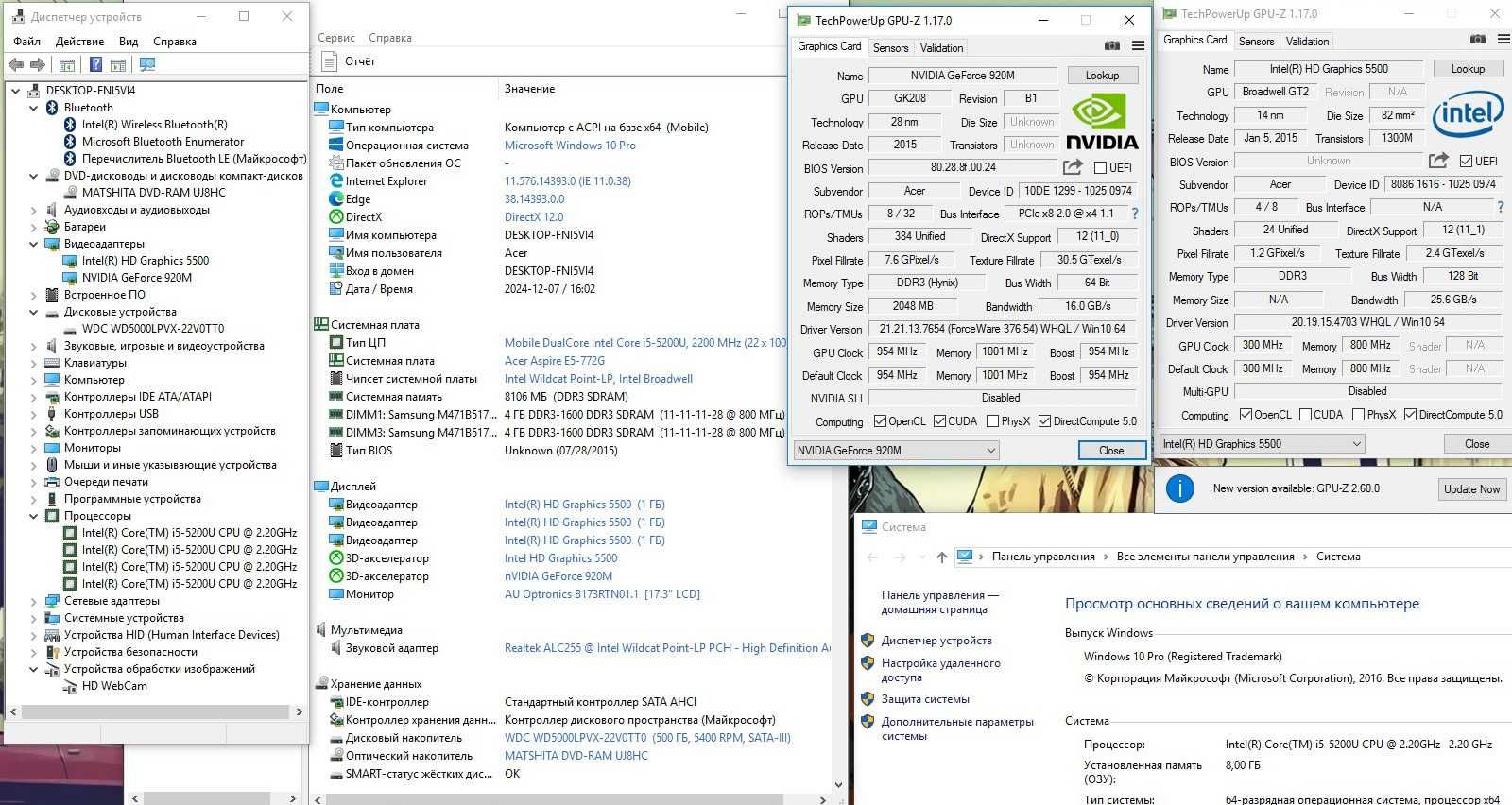This screenshot has width=1512, height=805.
Task: Click the Up arrow in Система window
Action: pyautogui.click(x=941, y=557)
